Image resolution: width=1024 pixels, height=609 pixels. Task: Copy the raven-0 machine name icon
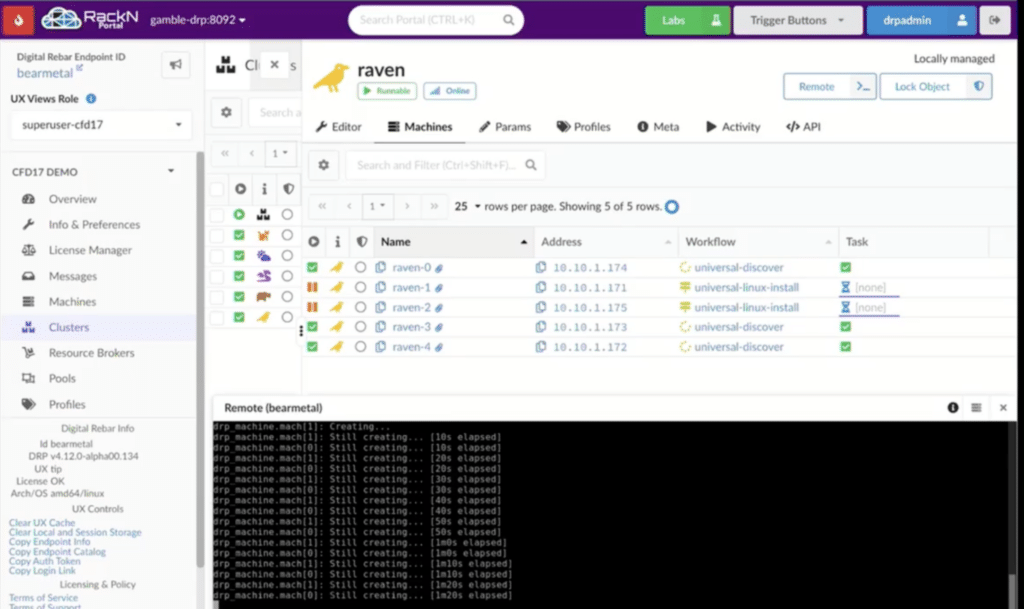tap(381, 267)
